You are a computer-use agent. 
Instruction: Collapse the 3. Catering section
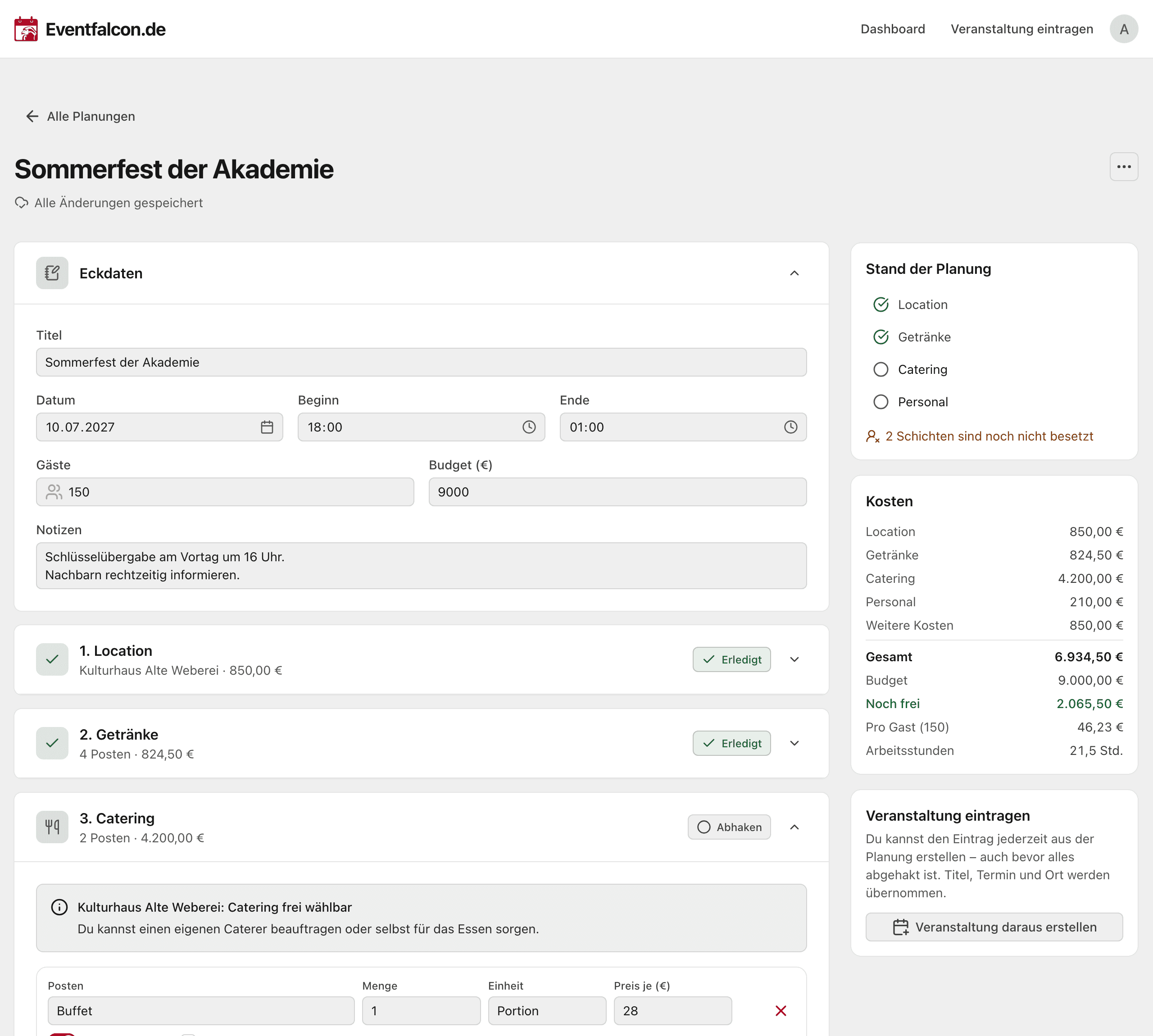tap(794, 827)
